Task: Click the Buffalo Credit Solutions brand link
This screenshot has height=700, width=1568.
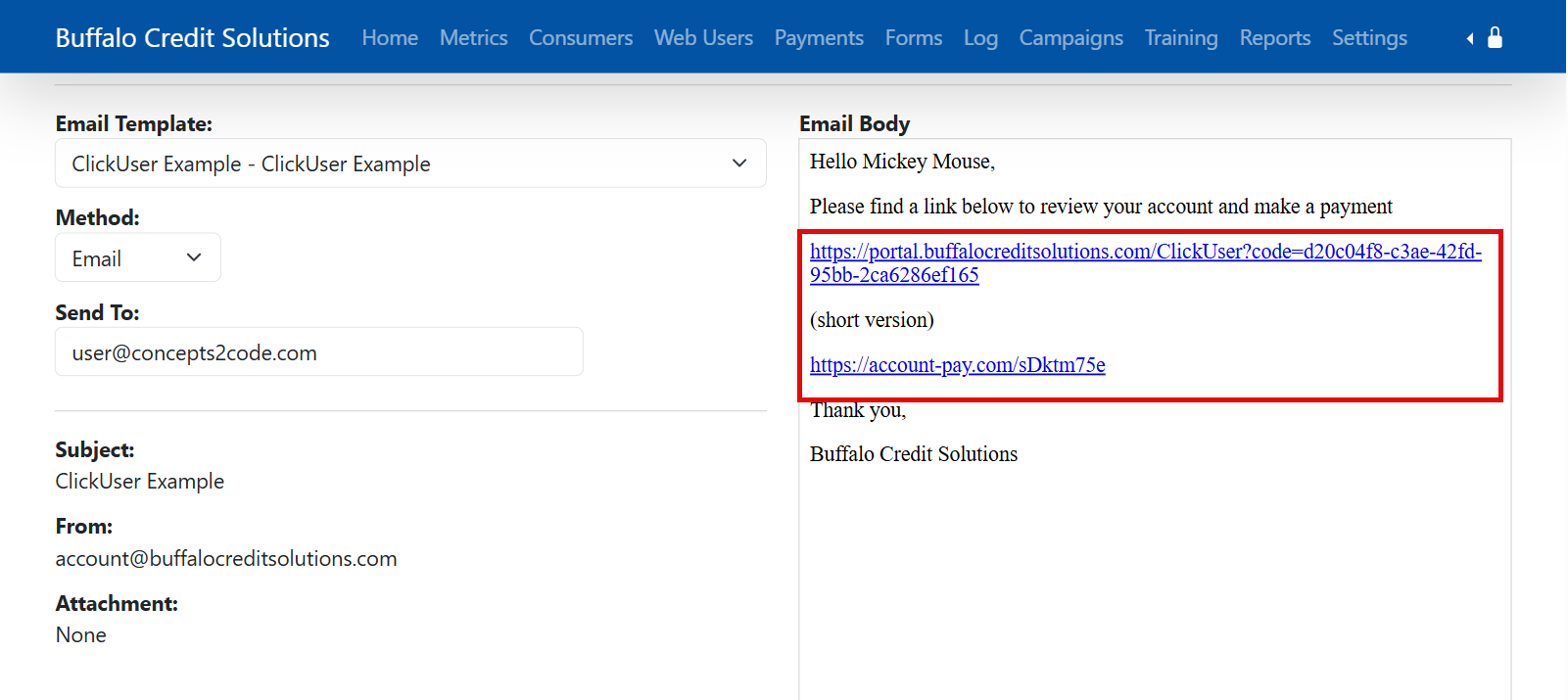Action: coord(193,38)
